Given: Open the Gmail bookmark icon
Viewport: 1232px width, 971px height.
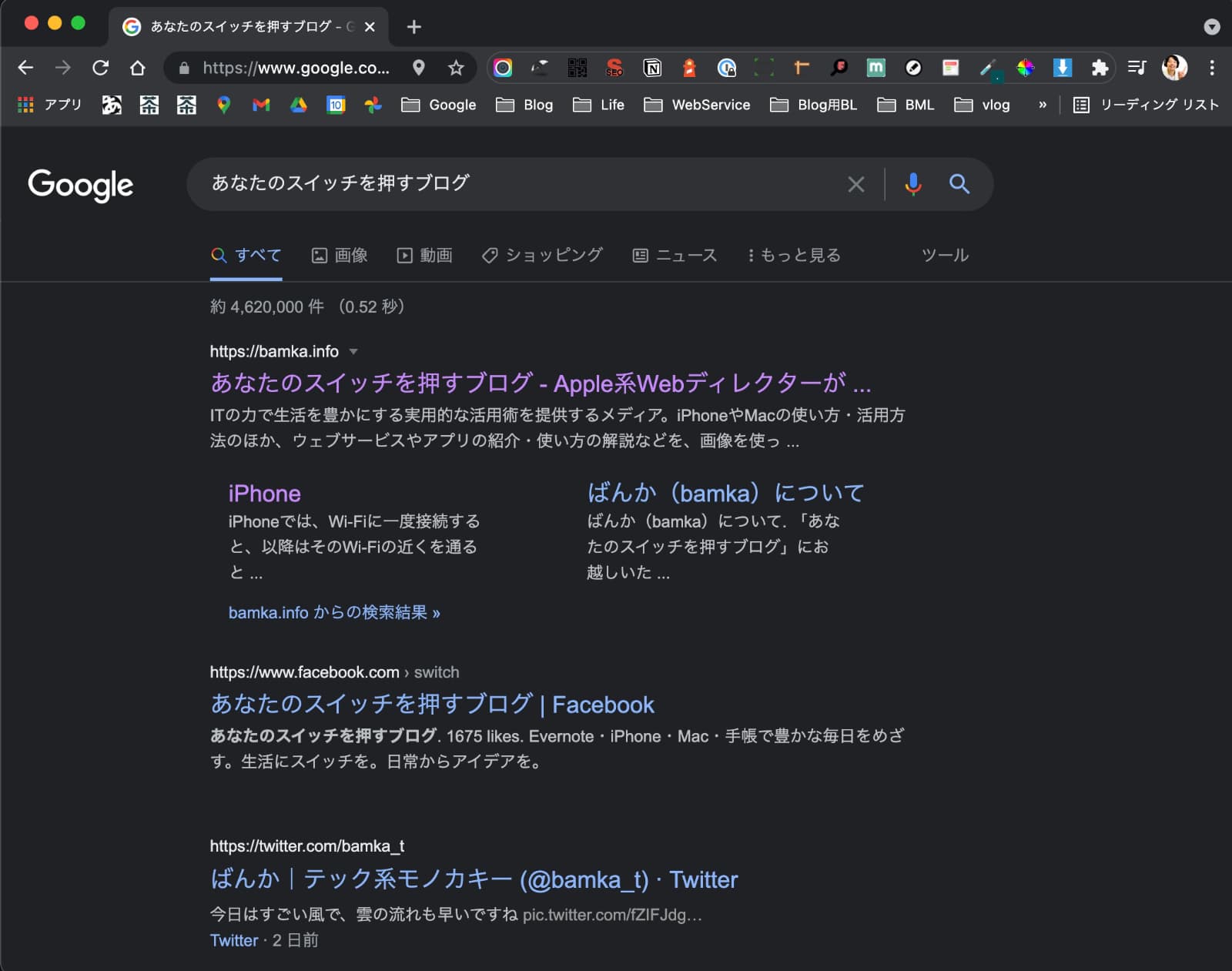Looking at the screenshot, I should [261, 105].
